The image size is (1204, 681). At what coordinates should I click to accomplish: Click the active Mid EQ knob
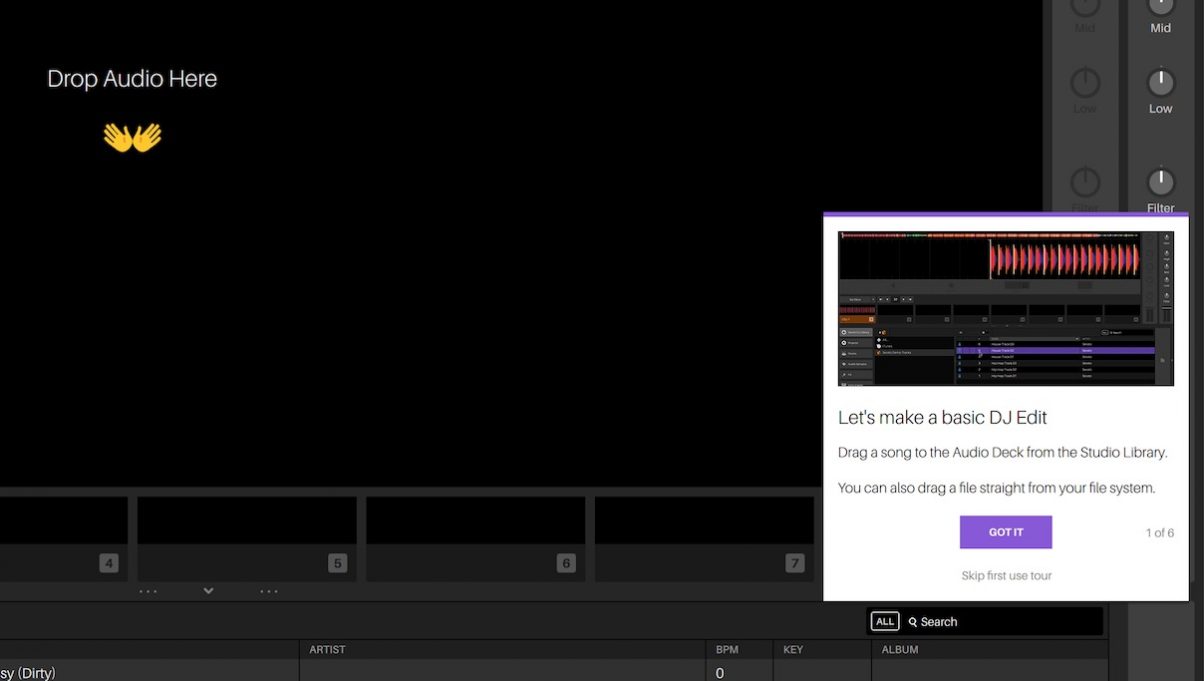pos(1160,6)
